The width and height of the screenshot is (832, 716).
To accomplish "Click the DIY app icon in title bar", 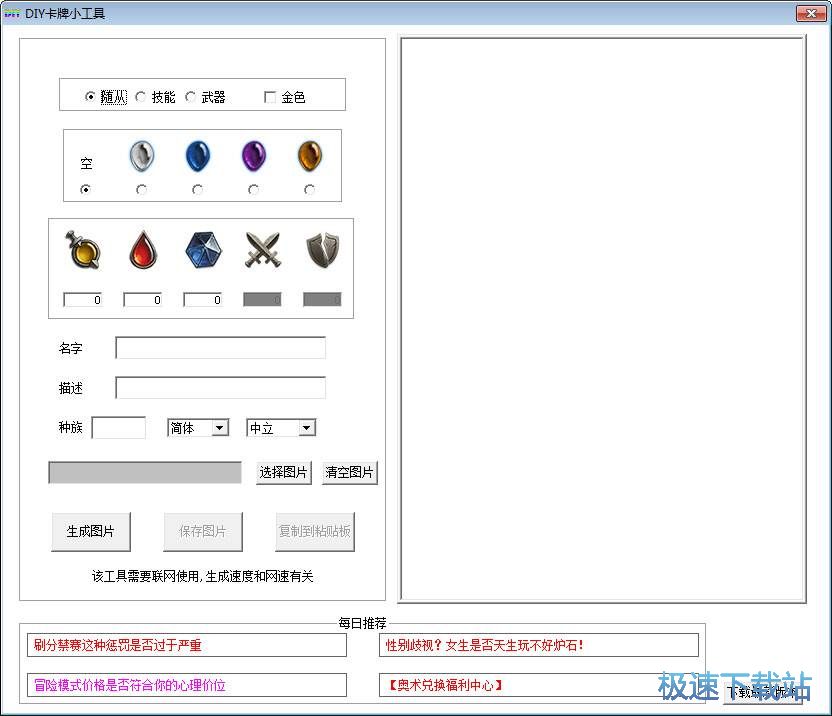I will (x=12, y=13).
